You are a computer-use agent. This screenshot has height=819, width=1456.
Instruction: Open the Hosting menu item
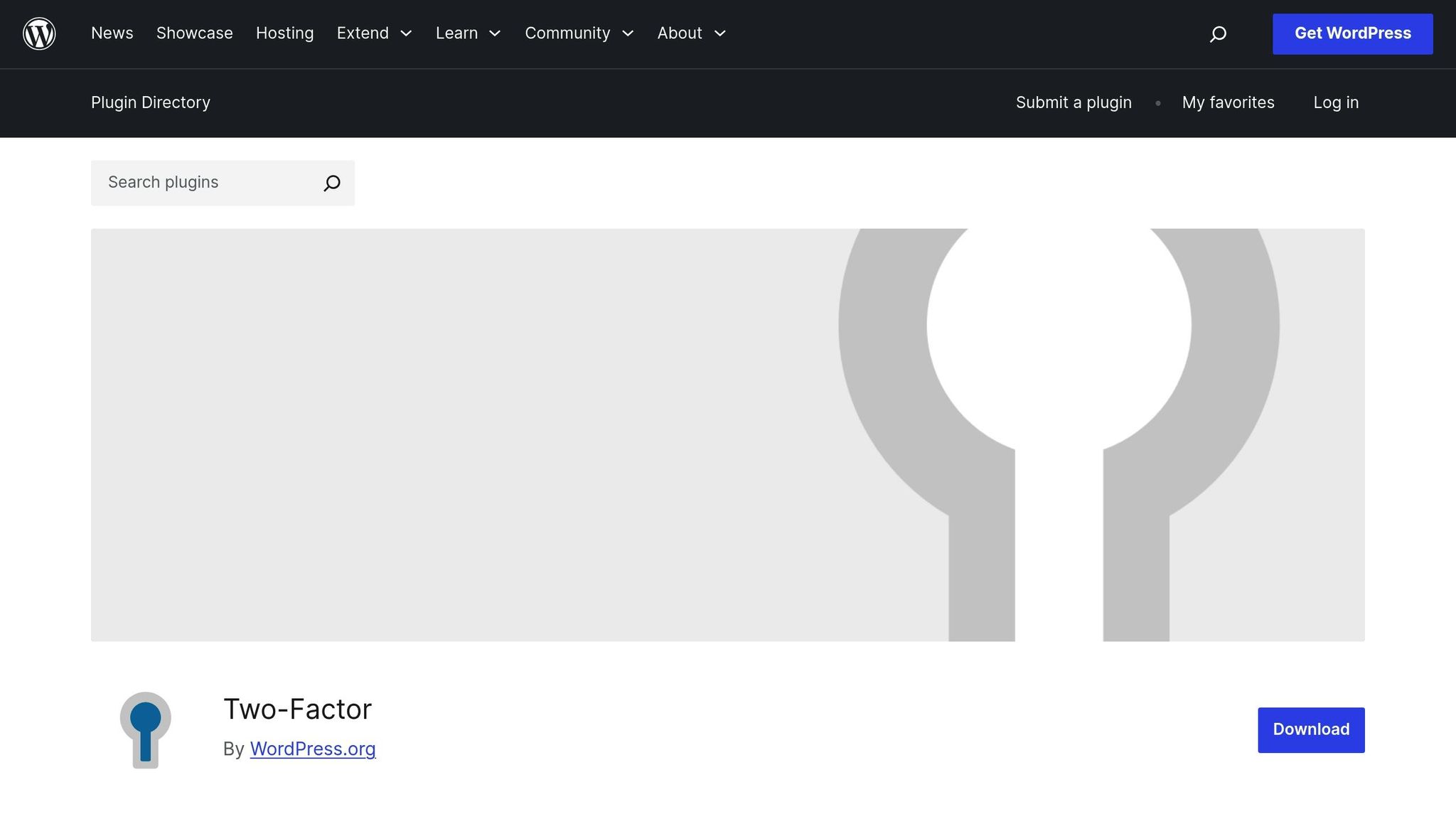pos(284,33)
